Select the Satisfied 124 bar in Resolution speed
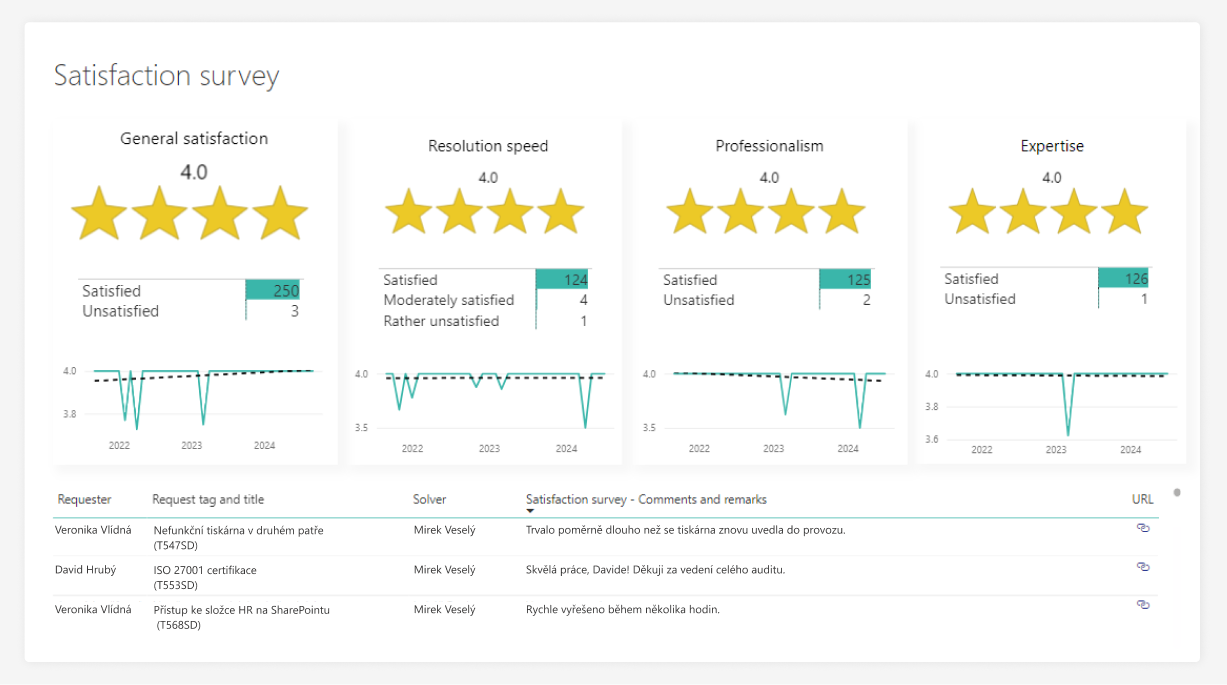1227x685 pixels. (562, 280)
